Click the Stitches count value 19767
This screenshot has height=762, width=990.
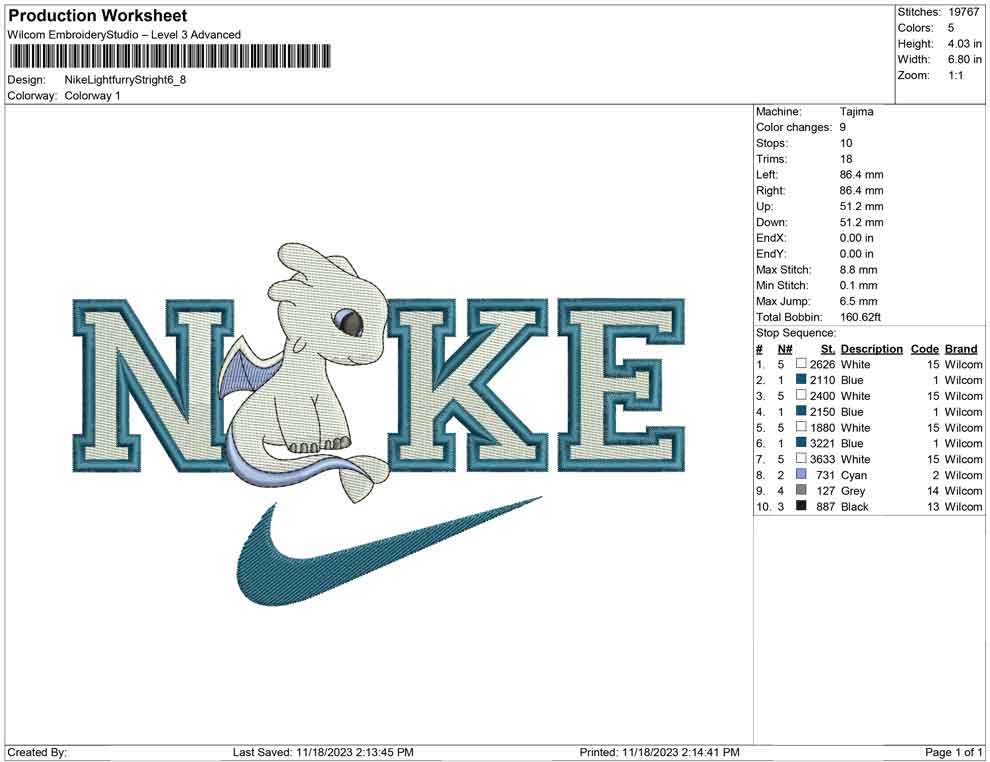pyautogui.click(x=963, y=12)
